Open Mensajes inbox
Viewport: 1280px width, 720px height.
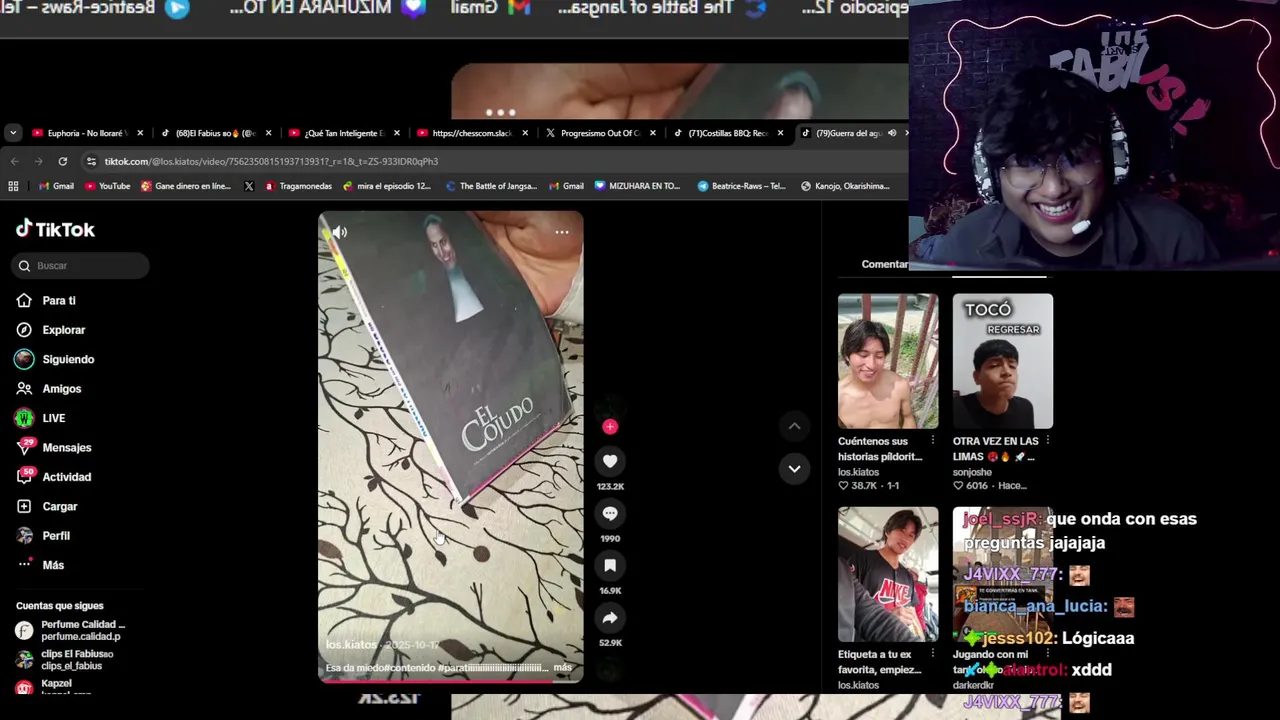67,448
